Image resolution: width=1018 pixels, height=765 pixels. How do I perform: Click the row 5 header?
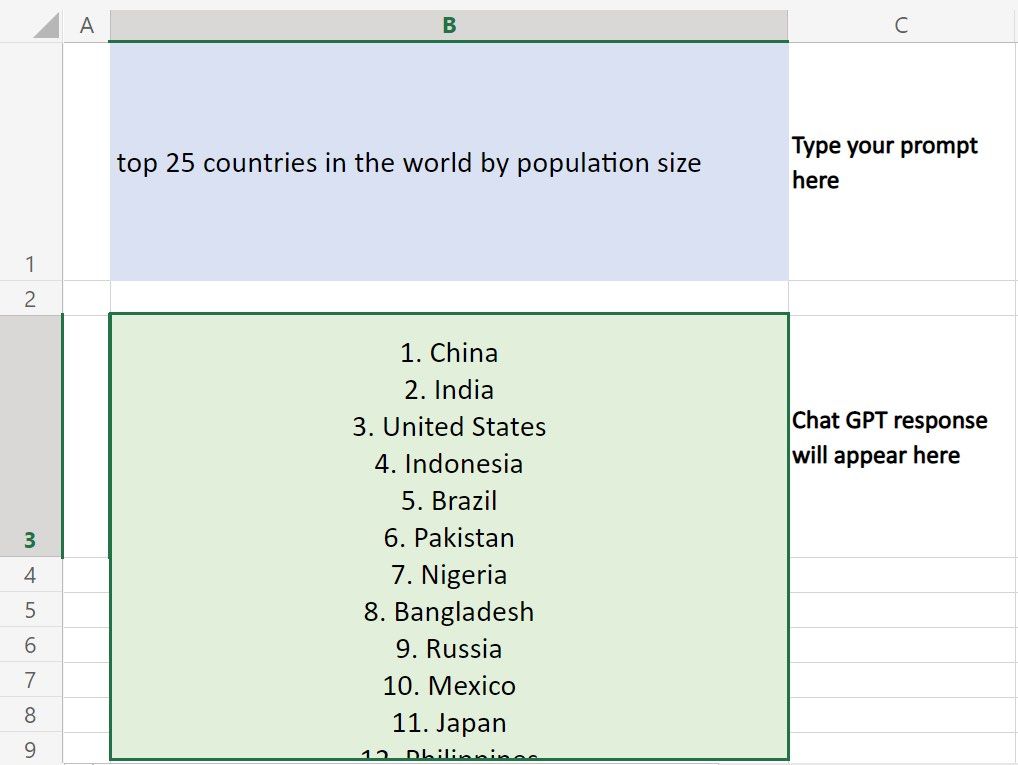tap(31, 610)
